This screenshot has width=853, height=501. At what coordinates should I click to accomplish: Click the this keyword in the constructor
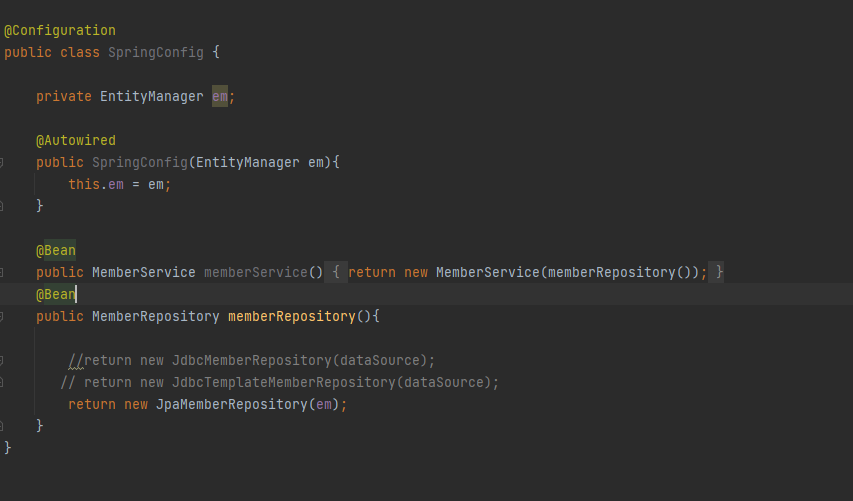pos(84,184)
